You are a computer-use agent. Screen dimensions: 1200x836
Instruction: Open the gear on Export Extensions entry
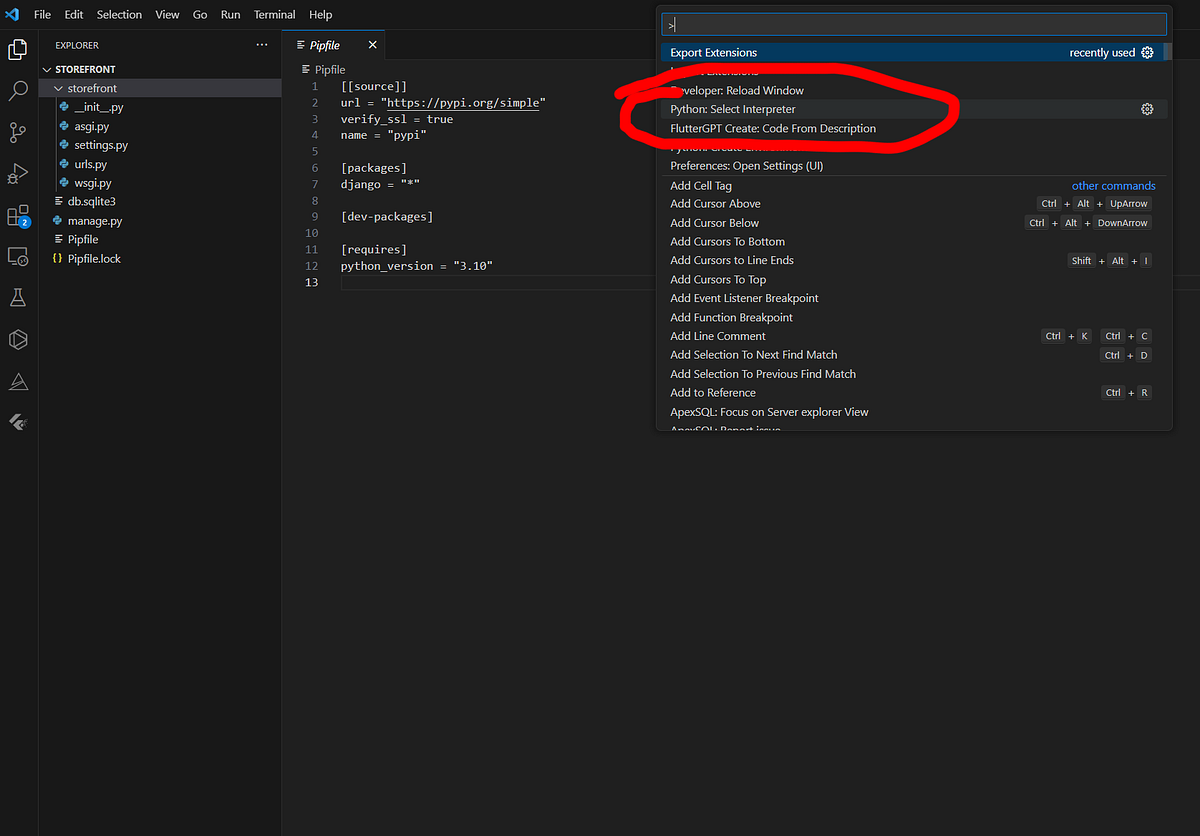[x=1147, y=51]
